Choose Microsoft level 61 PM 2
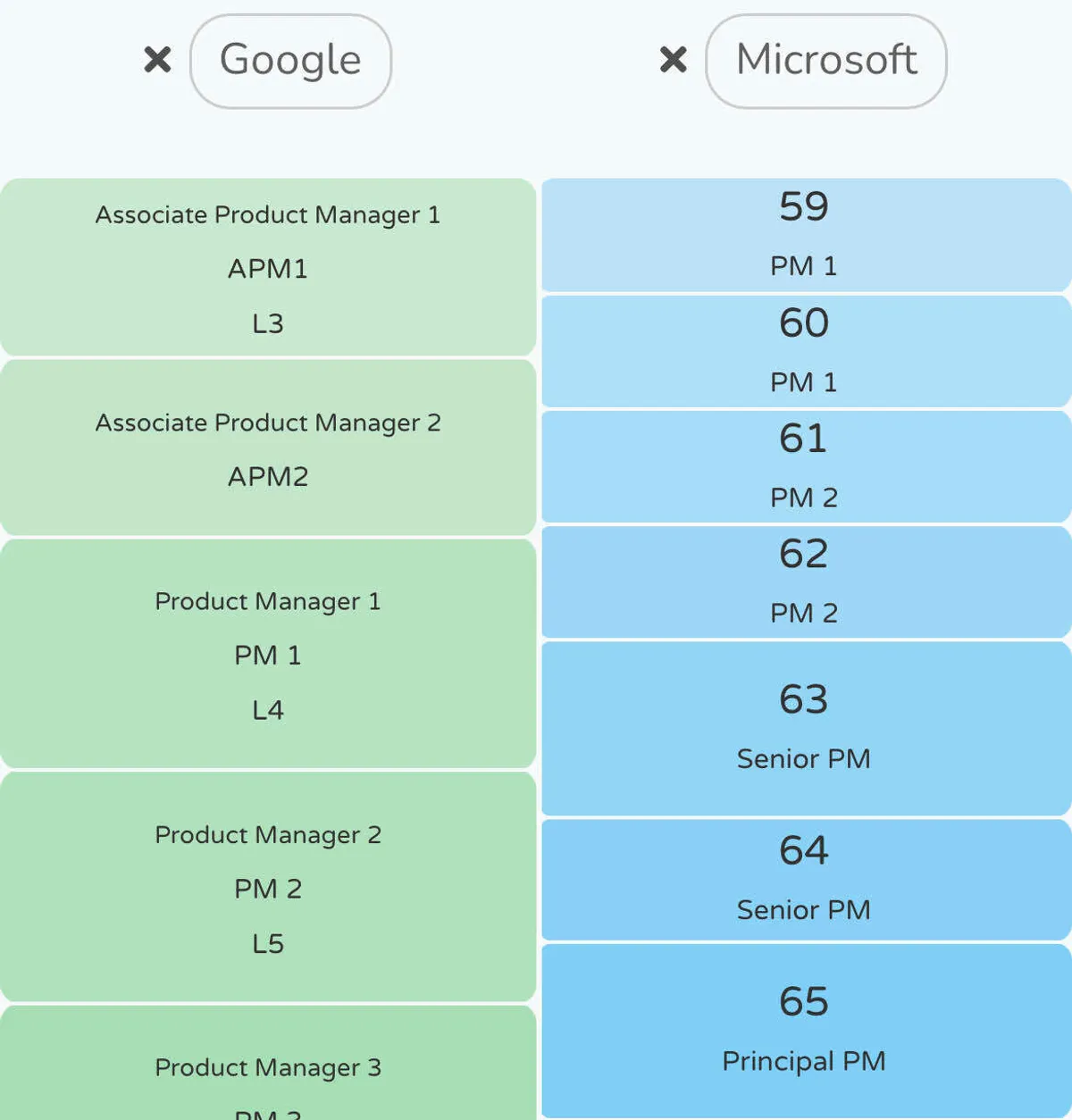This screenshot has height=1120, width=1072. [x=804, y=466]
